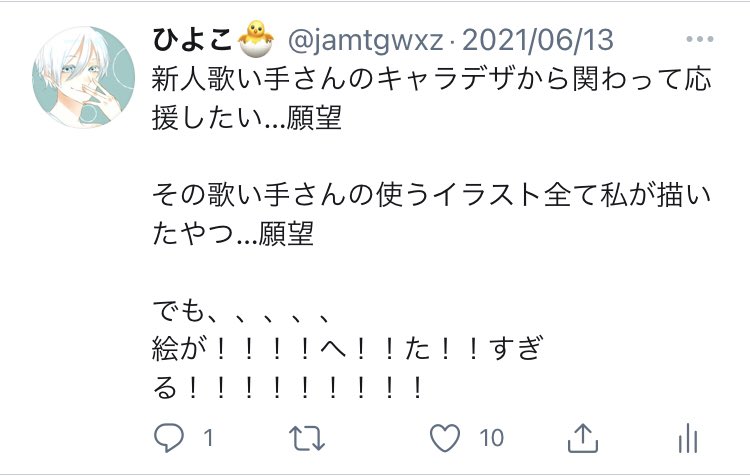Click the line starting 絵が！！！！
The width and height of the screenshot is (750, 476).
[x=348, y=348]
